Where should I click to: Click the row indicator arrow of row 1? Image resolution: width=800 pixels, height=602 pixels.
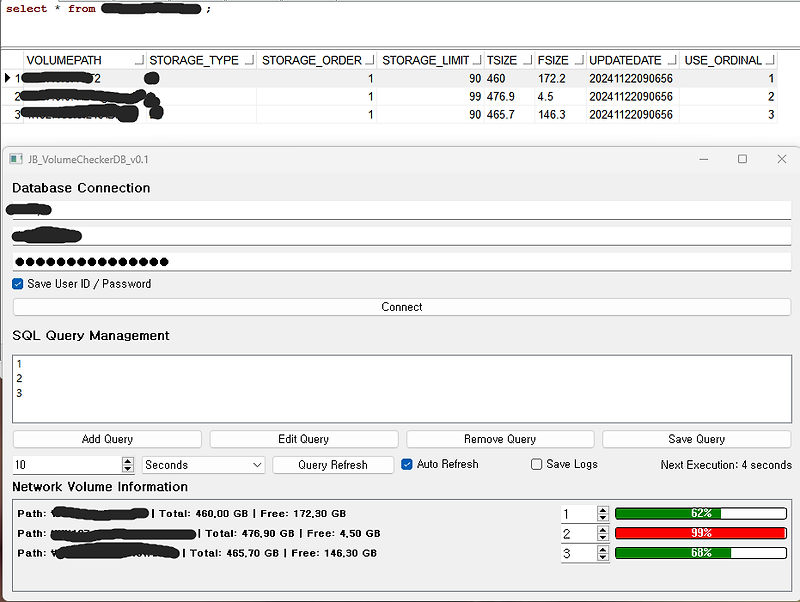pyautogui.click(x=8, y=78)
